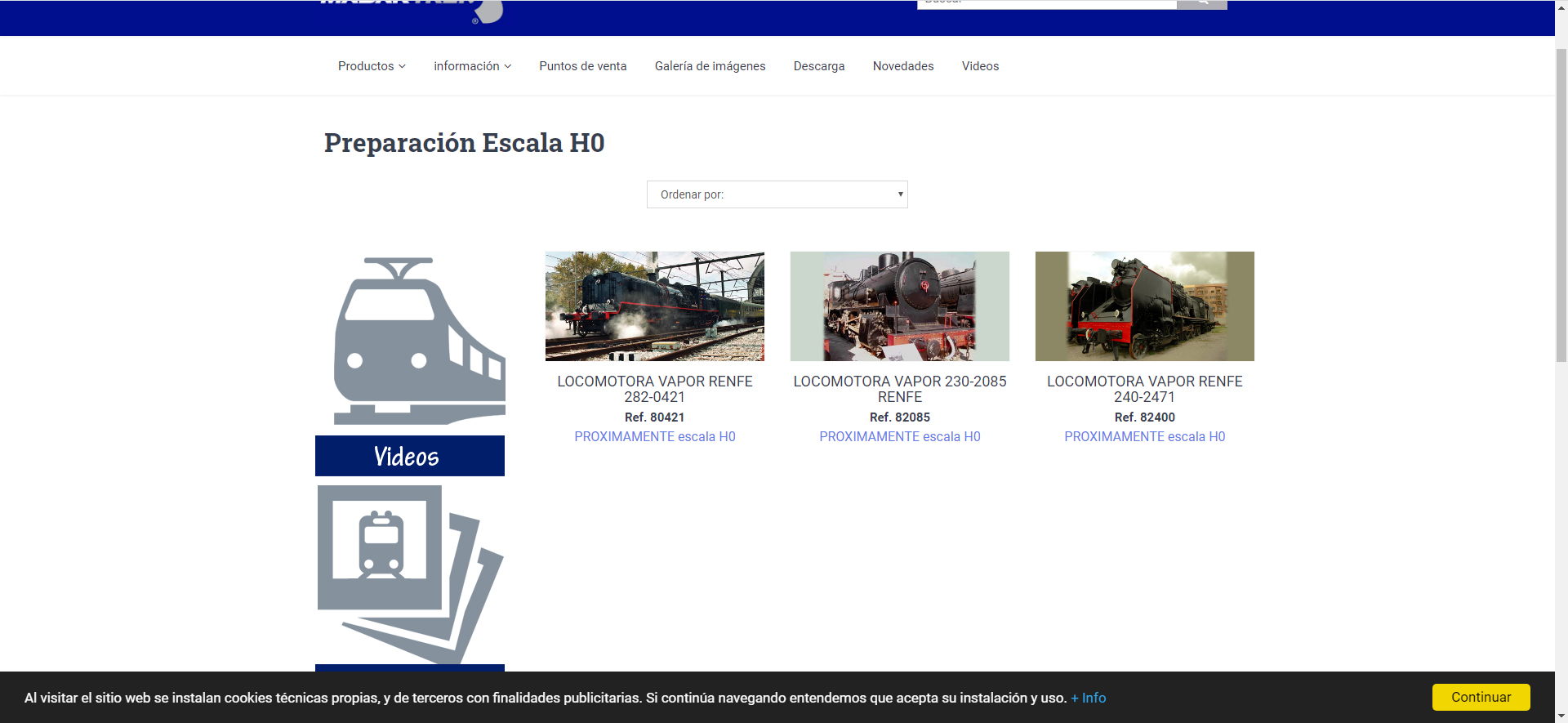The image size is (1568, 723).
Task: Click PROXIMAMENTE escala H0 under Ref. 80421
Action: click(655, 437)
